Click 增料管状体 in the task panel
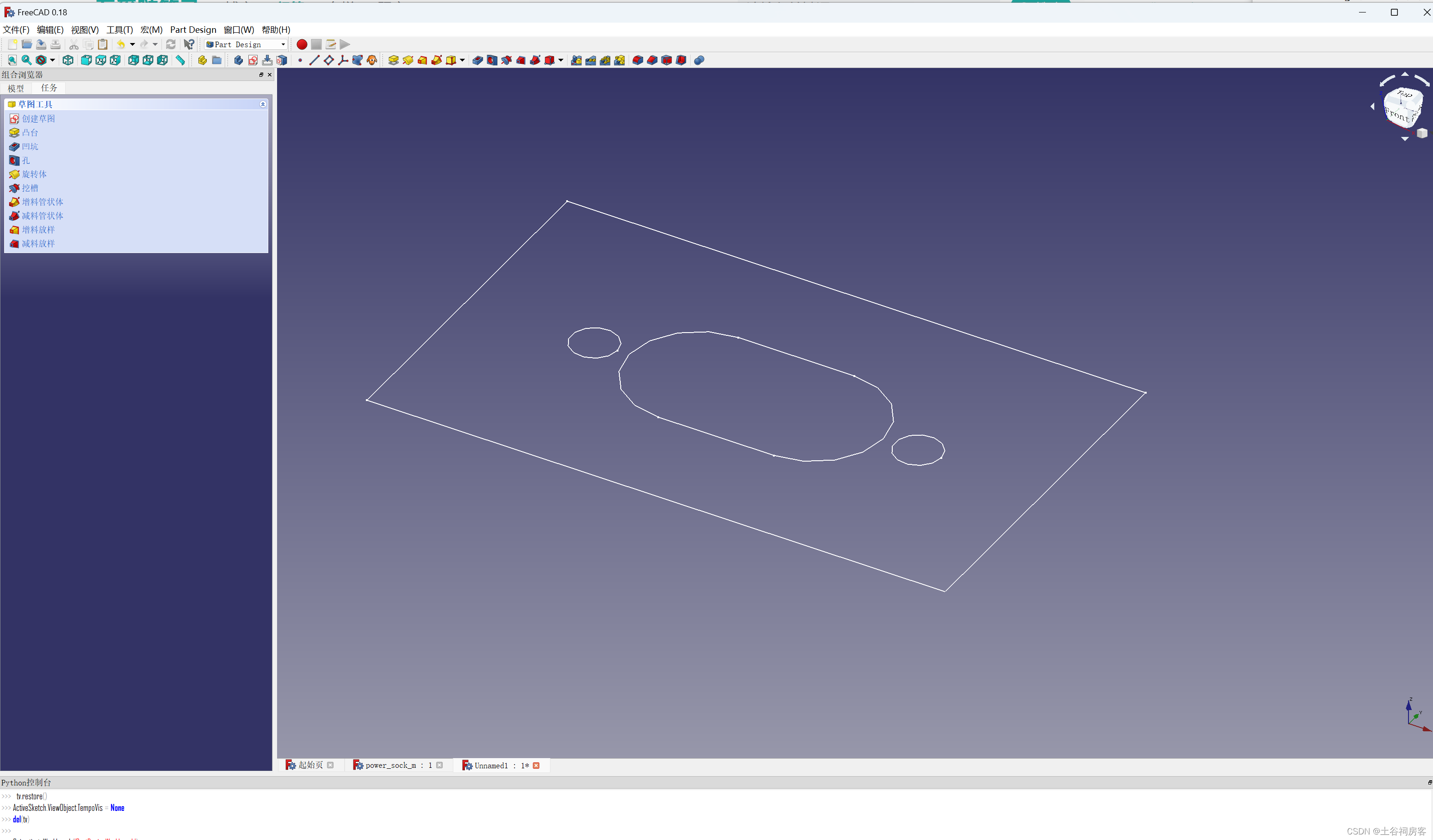Image resolution: width=1433 pixels, height=840 pixels. (43, 202)
